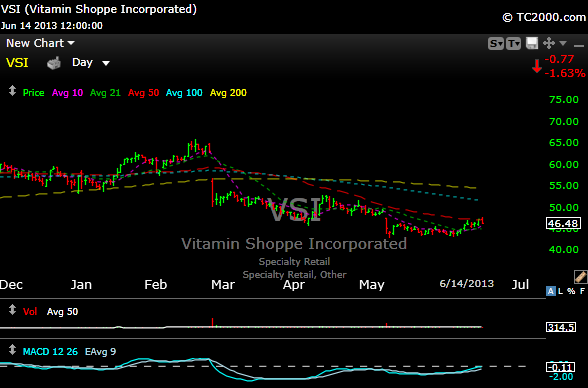Open the T template dropdown button
This screenshot has height=388, width=588.
[513, 43]
